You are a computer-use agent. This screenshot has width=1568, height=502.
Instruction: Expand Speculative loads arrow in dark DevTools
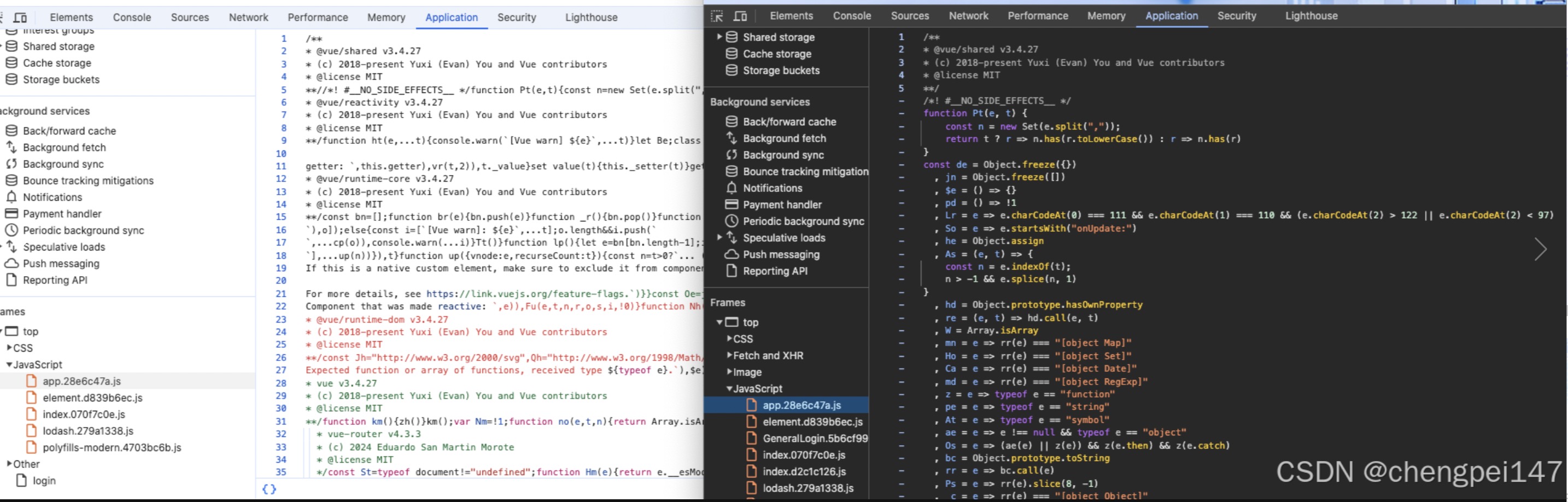(x=719, y=237)
